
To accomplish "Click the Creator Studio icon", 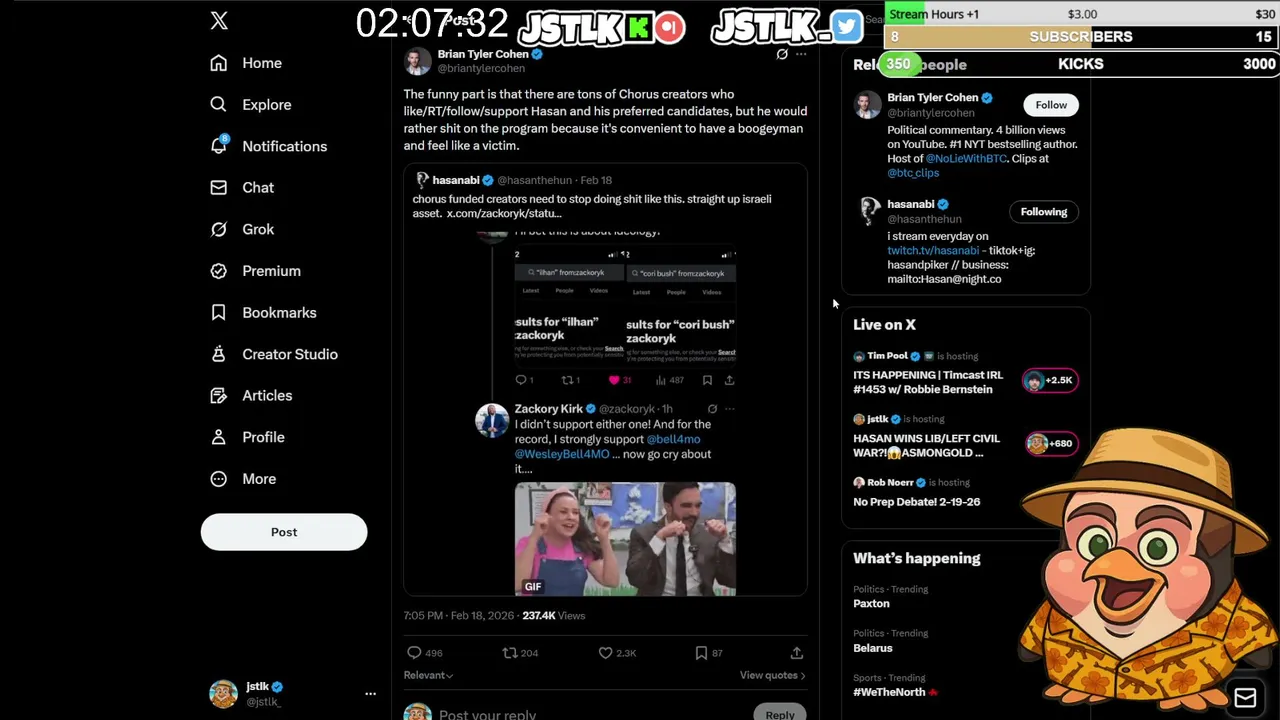I will (x=219, y=354).
